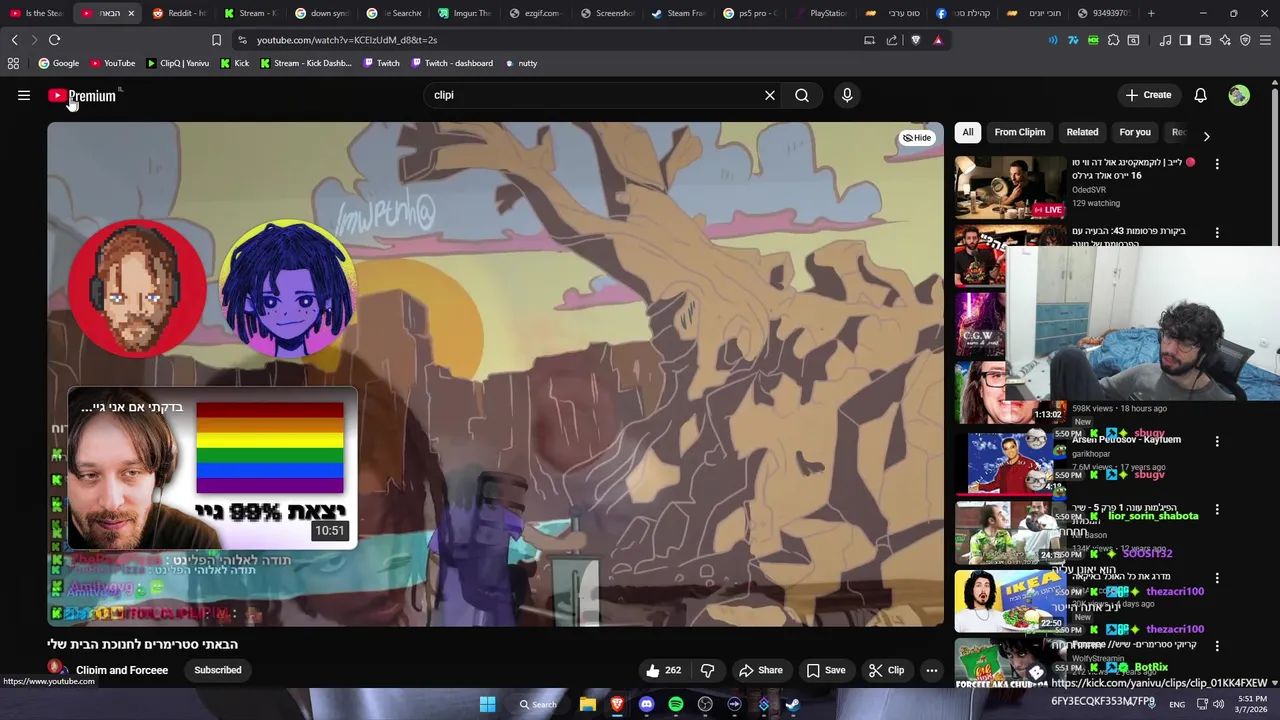The height and width of the screenshot is (720, 1280).
Task: Go back in the browser
Action: 14,40
